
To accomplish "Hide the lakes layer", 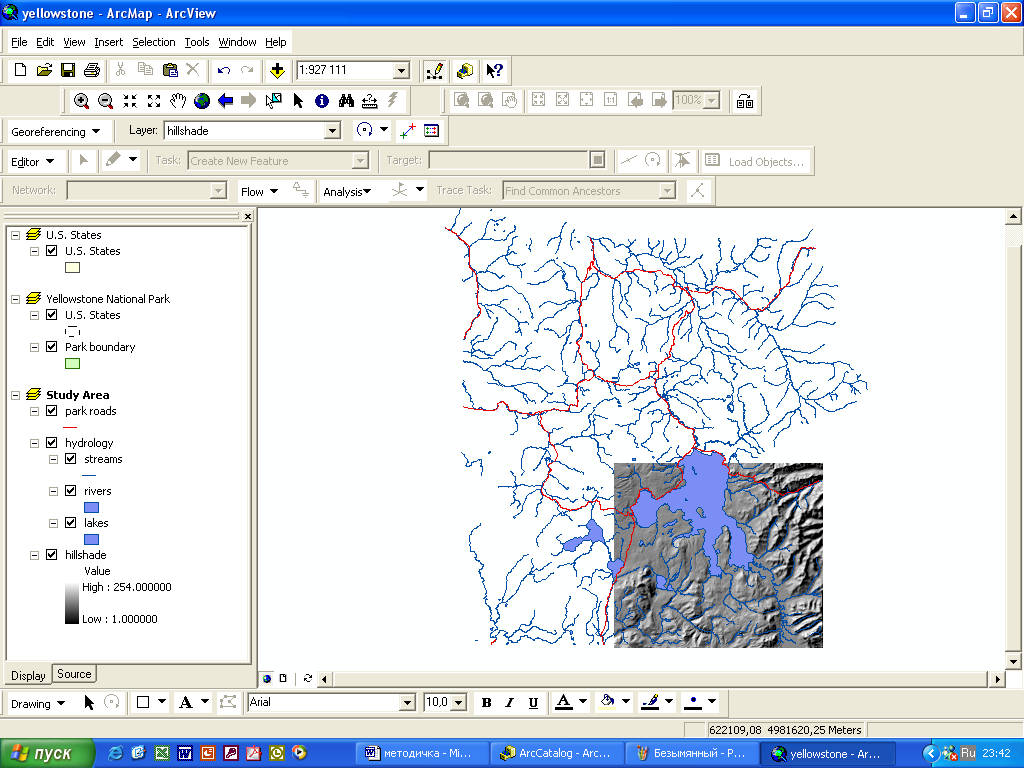I will pyautogui.click(x=71, y=523).
